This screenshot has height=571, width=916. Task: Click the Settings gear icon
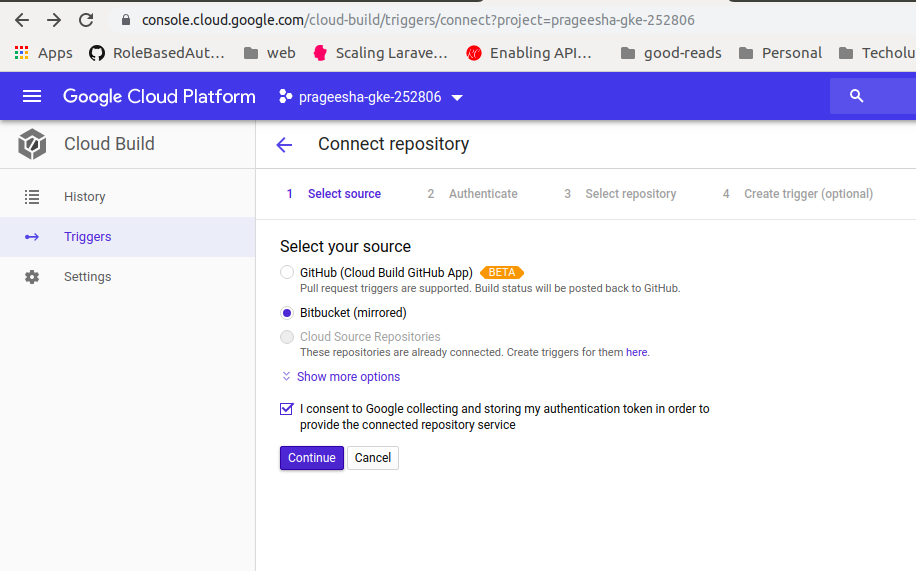coord(32,277)
